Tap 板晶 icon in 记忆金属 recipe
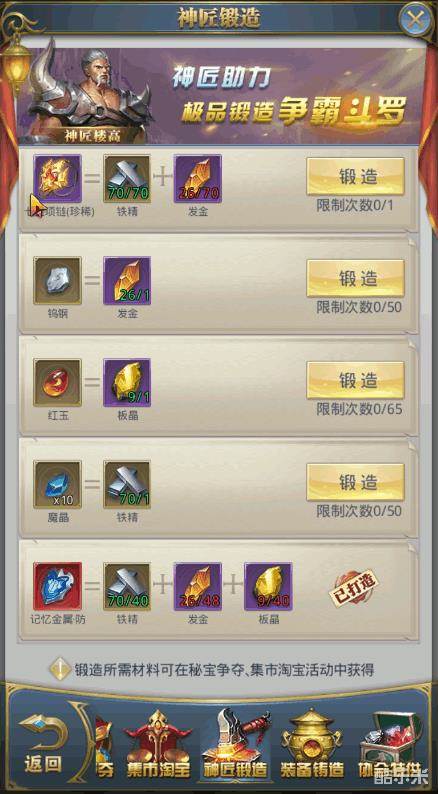438x794 pixels. click(x=268, y=586)
